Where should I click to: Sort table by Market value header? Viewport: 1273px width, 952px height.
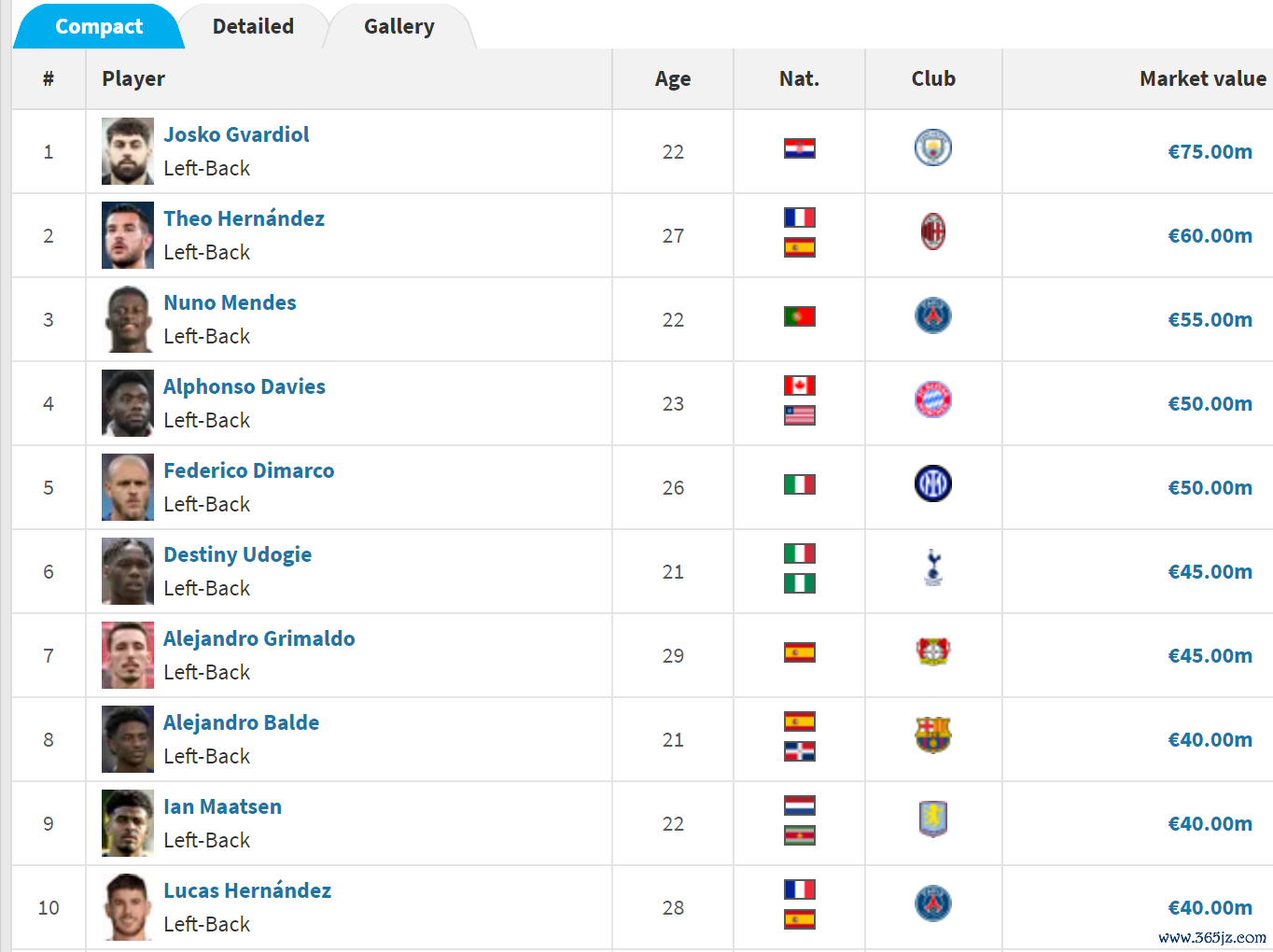(1203, 78)
